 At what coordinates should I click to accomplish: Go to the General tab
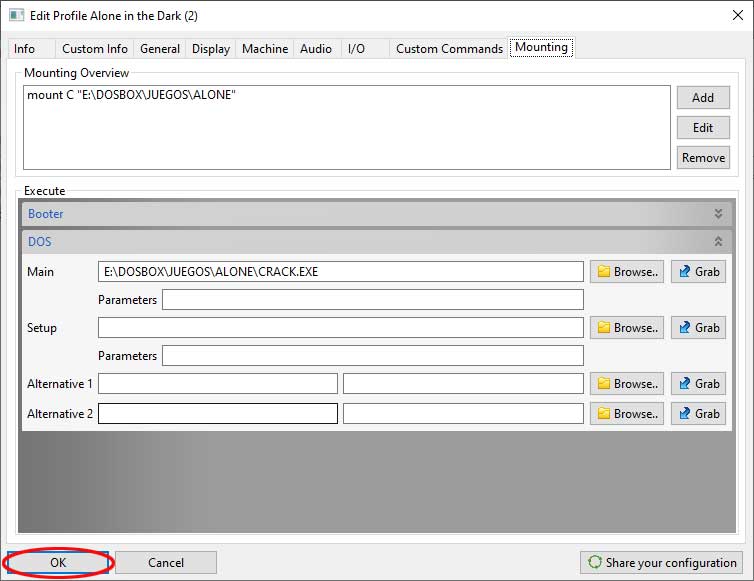click(160, 49)
